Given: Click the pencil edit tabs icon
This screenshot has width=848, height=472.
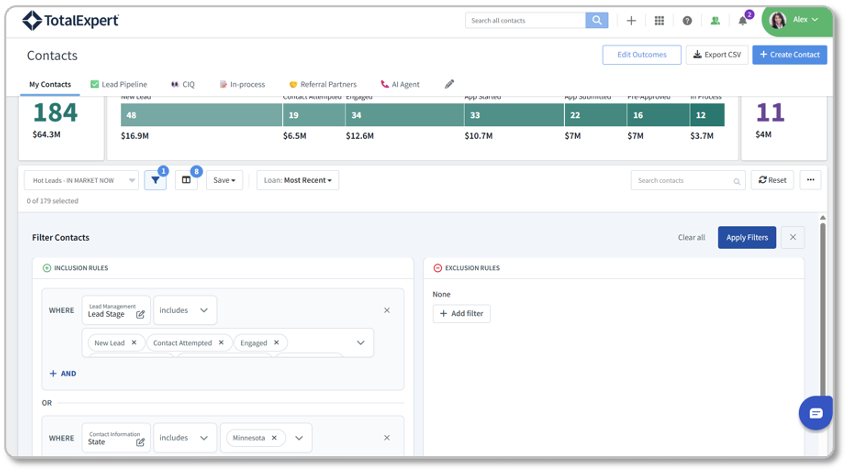Looking at the screenshot, I should [449, 84].
